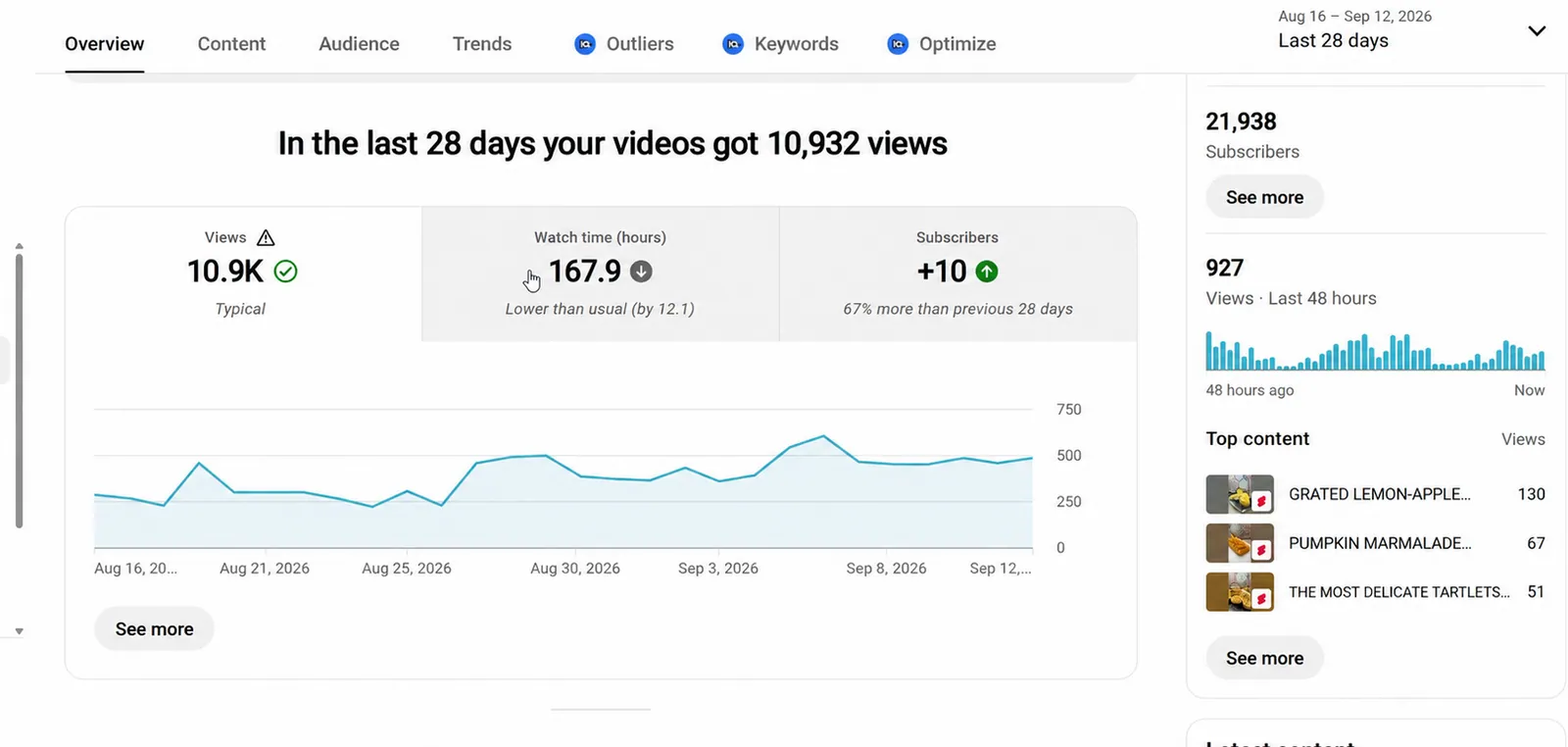Select the Subscribers metric card

coord(958,274)
